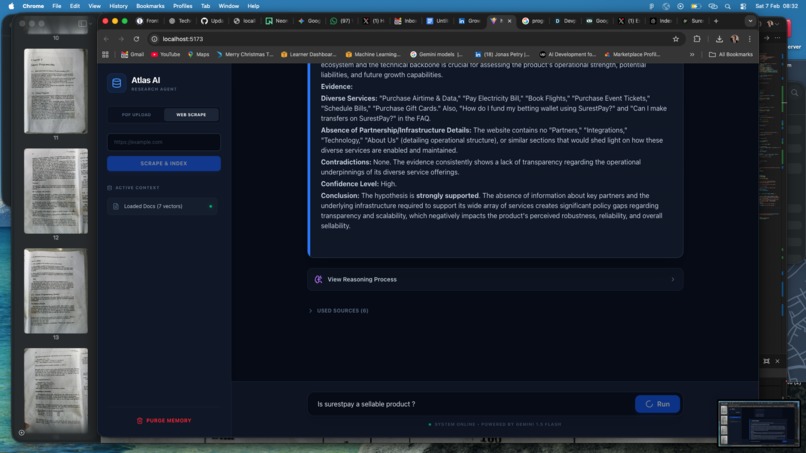Open the Maps bookmark
Screen dimensions: 806x453
click(x=198, y=55)
